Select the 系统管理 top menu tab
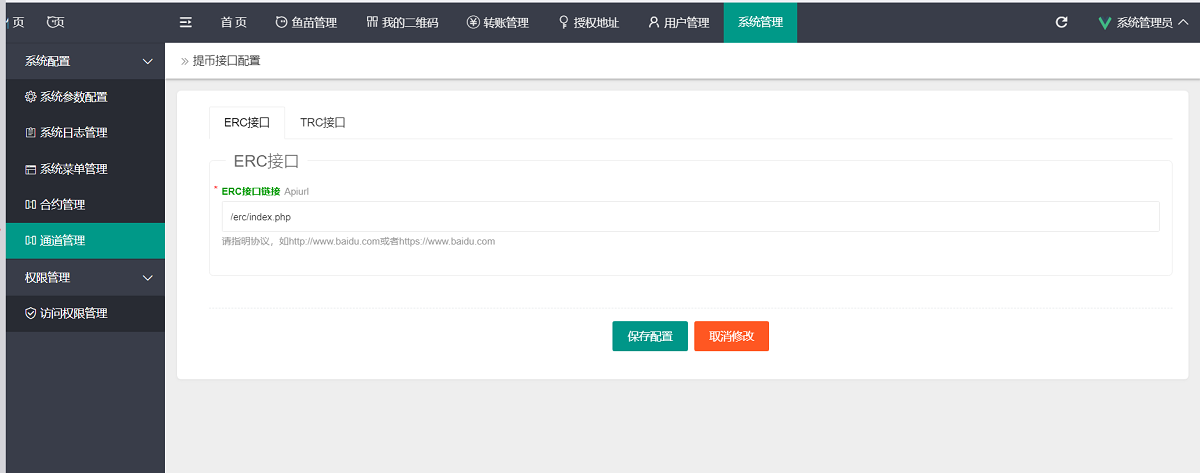This screenshot has height=473, width=1200. [x=760, y=22]
